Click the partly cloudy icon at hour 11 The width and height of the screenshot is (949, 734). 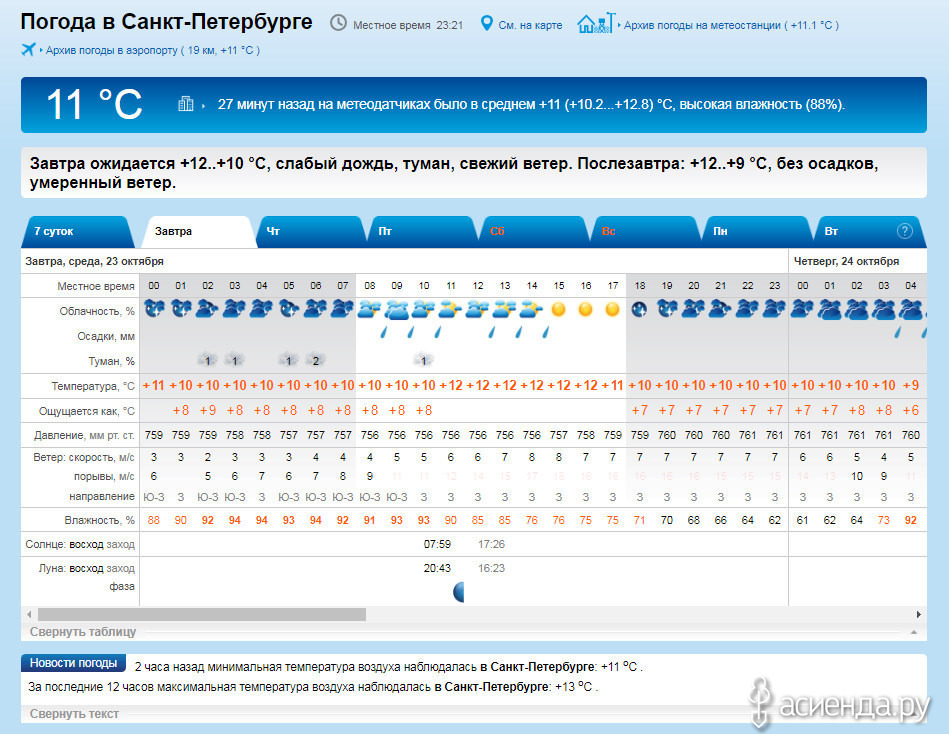pos(450,310)
